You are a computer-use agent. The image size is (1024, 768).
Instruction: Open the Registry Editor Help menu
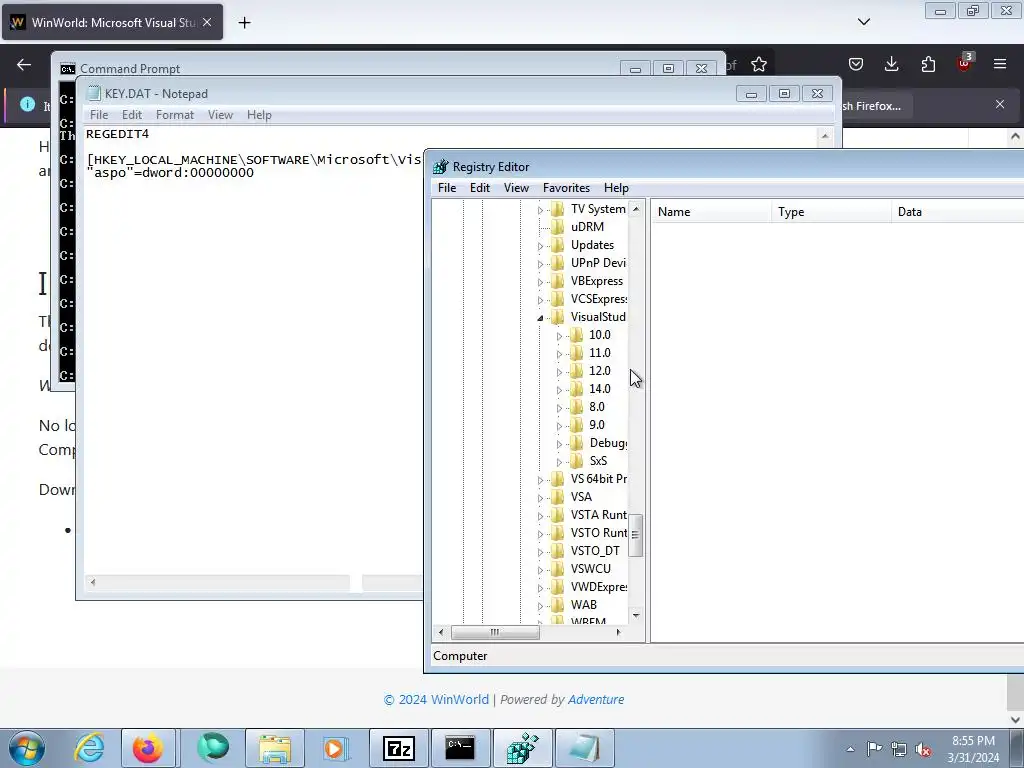[x=616, y=188]
